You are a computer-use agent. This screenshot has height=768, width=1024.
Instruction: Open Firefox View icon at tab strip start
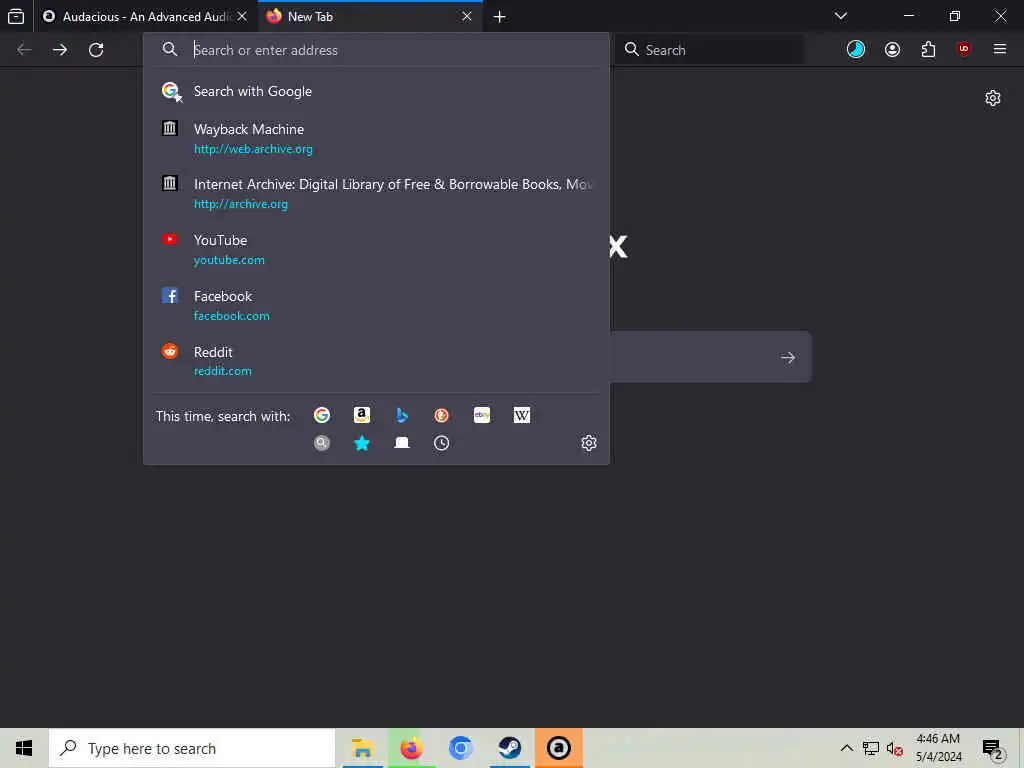point(16,16)
